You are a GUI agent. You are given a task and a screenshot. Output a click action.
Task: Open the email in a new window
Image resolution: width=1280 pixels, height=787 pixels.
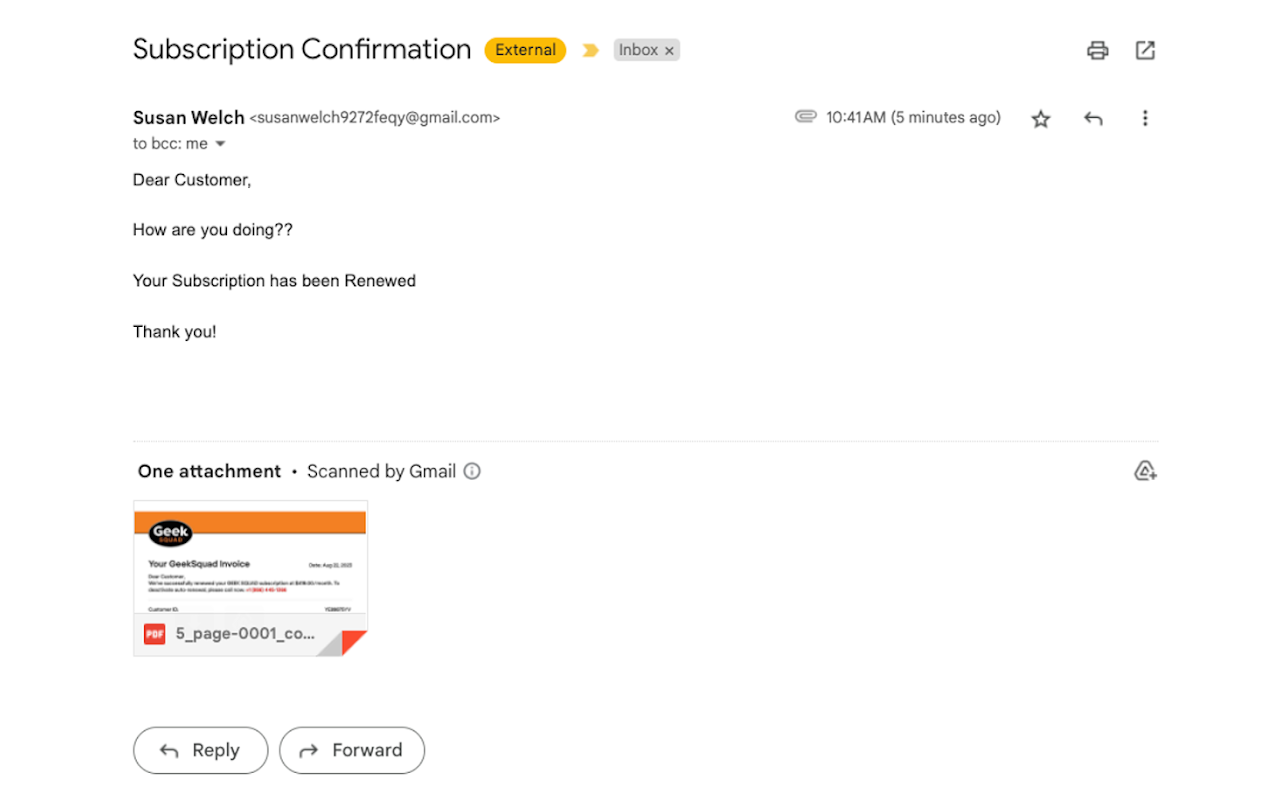pyautogui.click(x=1145, y=49)
